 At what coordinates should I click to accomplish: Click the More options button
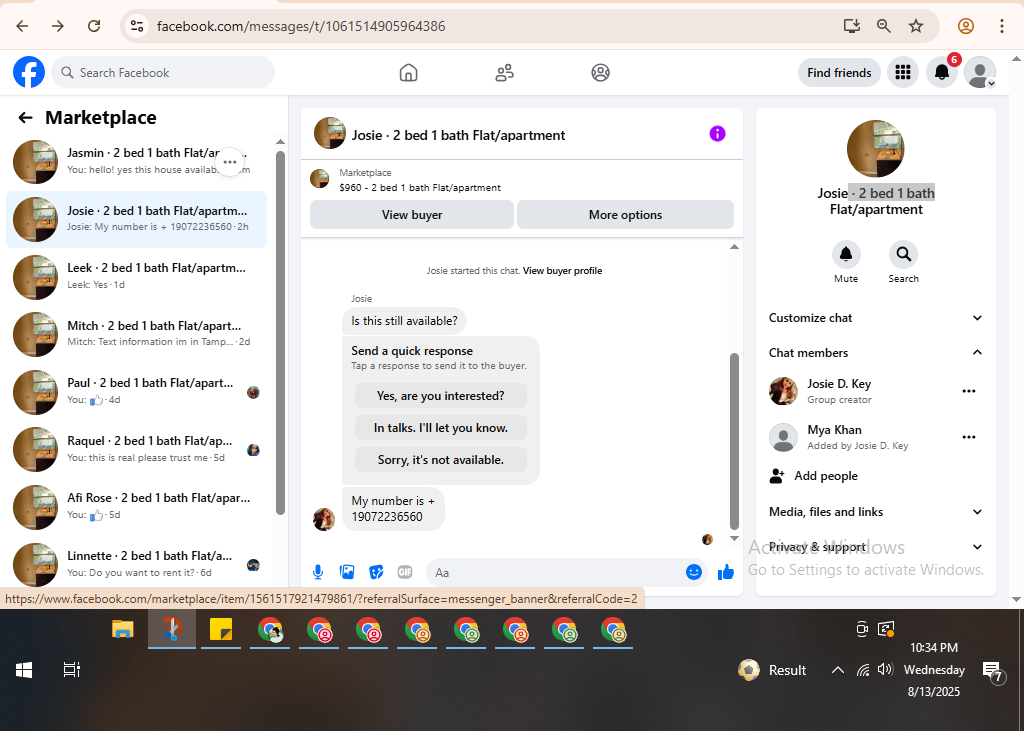pos(625,215)
